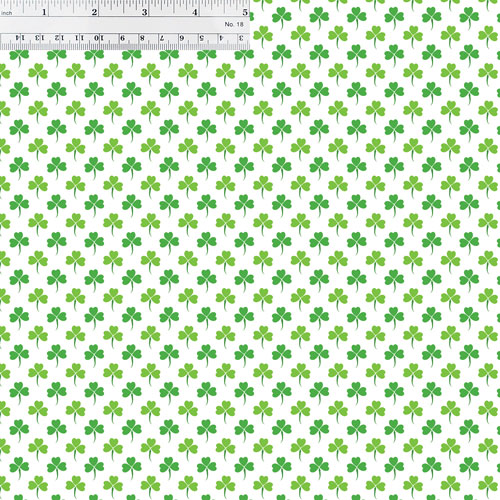Image resolution: width=500 pixels, height=500 pixels.
Task: Select the upside-down 7 centimeter number
Action: 162,38
